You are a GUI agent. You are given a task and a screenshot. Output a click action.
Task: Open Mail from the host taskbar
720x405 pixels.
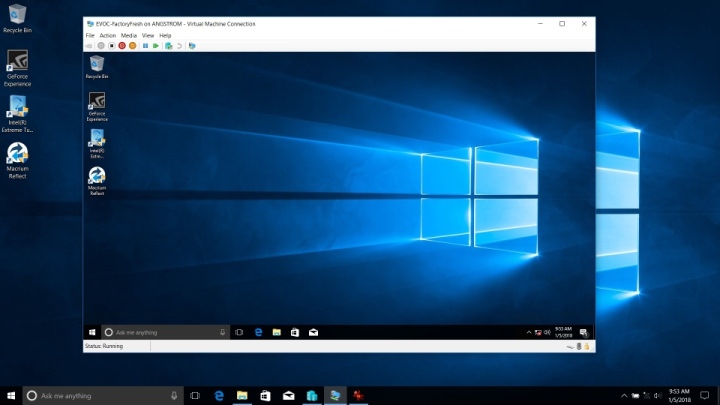click(288, 395)
